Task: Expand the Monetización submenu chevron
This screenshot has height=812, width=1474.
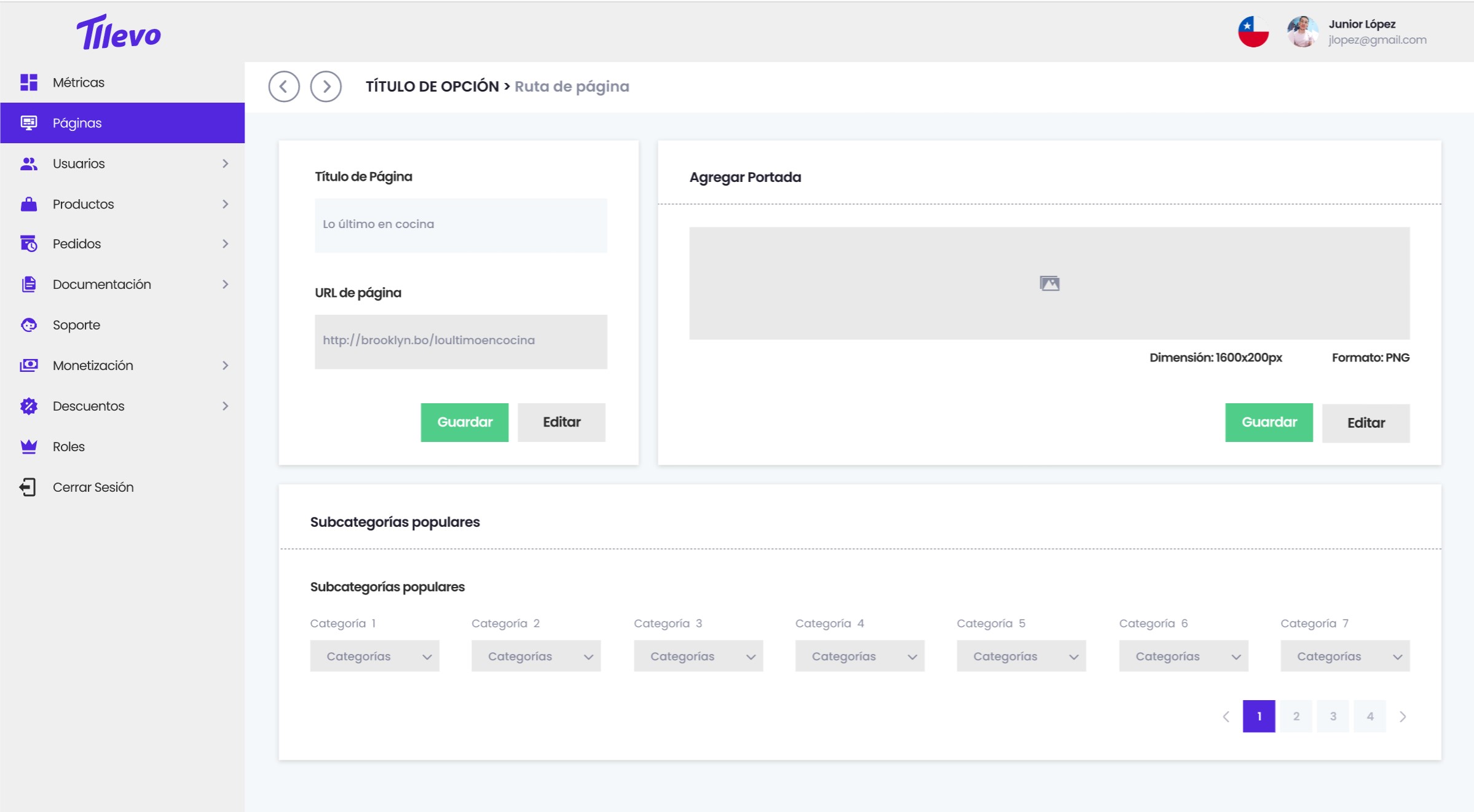Action: coord(226,365)
